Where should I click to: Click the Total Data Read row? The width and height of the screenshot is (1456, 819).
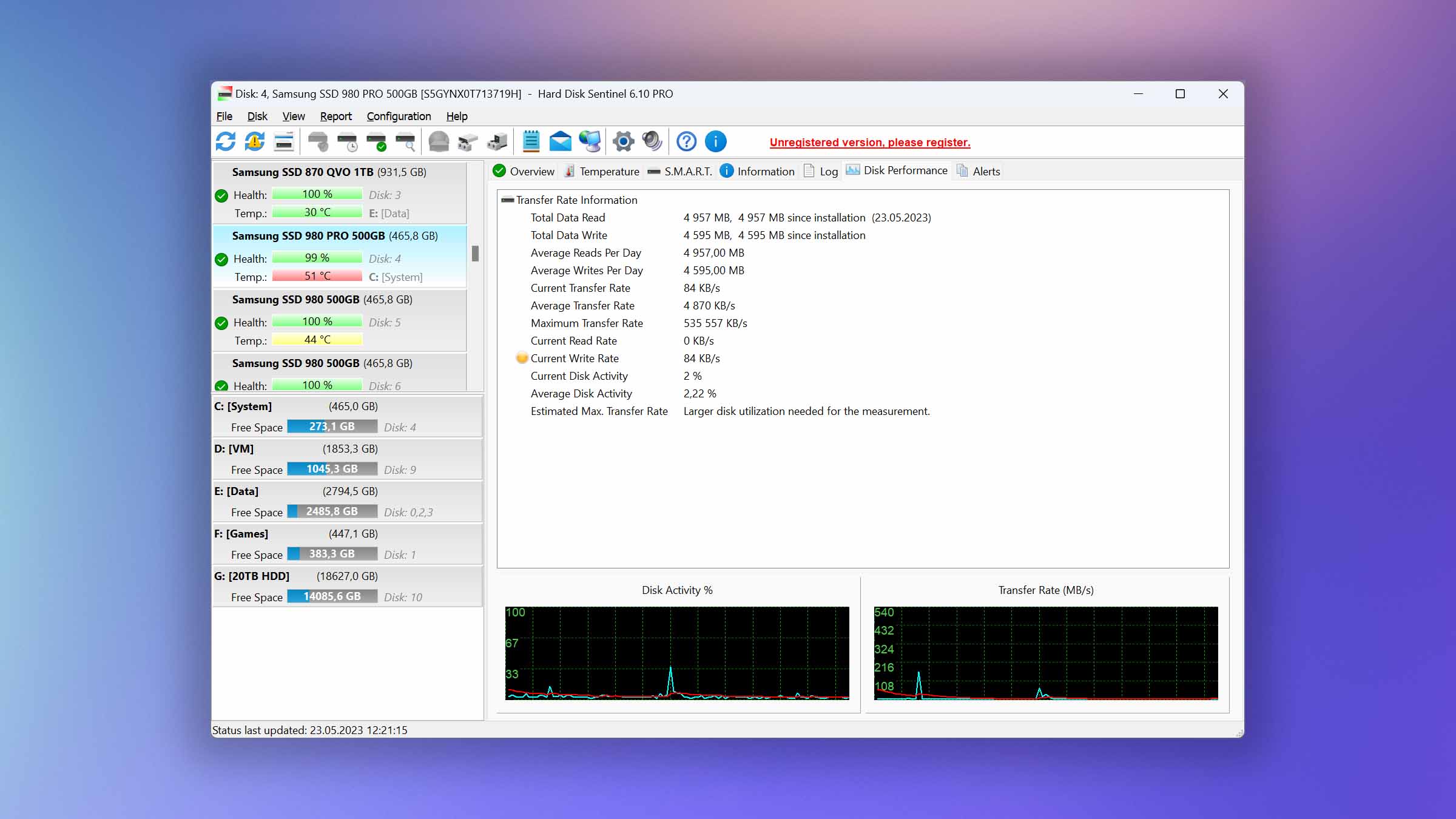730,218
